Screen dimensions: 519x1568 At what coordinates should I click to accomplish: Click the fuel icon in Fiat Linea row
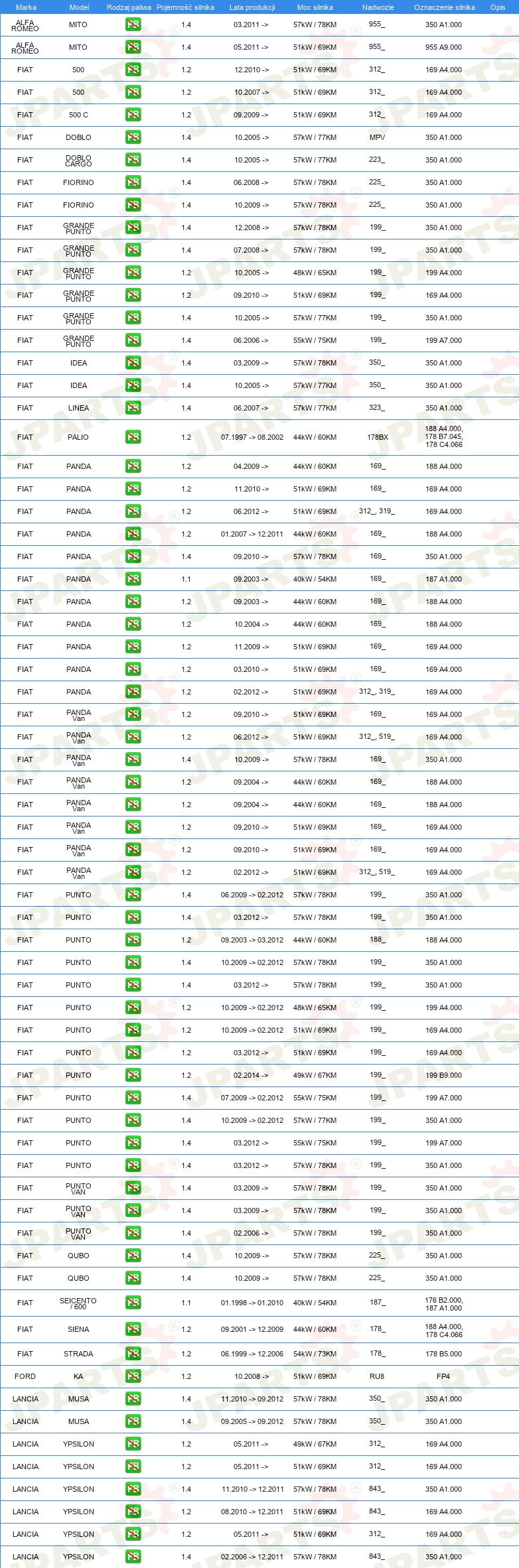click(133, 408)
